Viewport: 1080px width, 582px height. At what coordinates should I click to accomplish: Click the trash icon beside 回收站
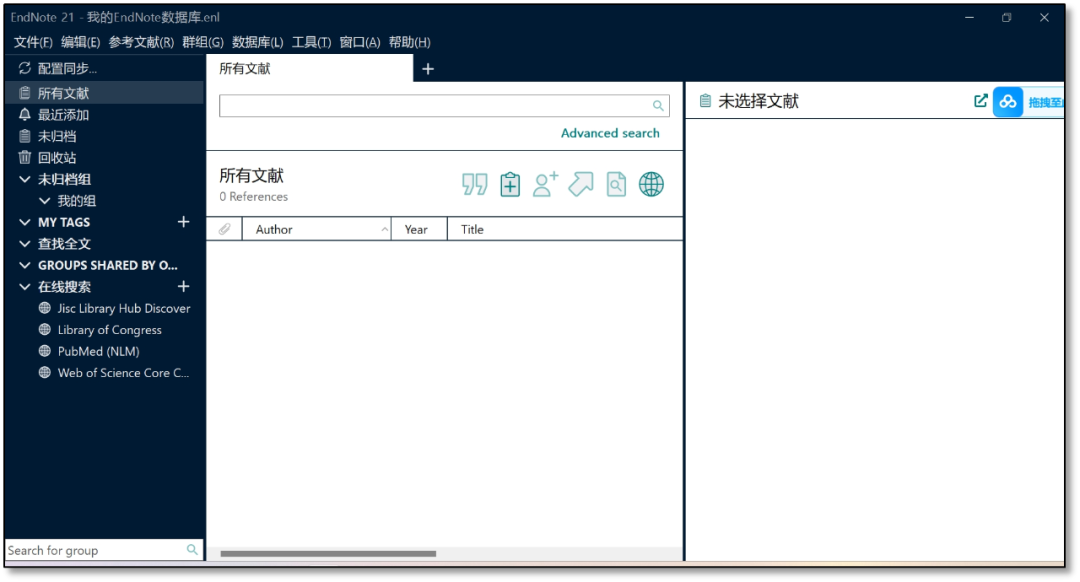25,157
